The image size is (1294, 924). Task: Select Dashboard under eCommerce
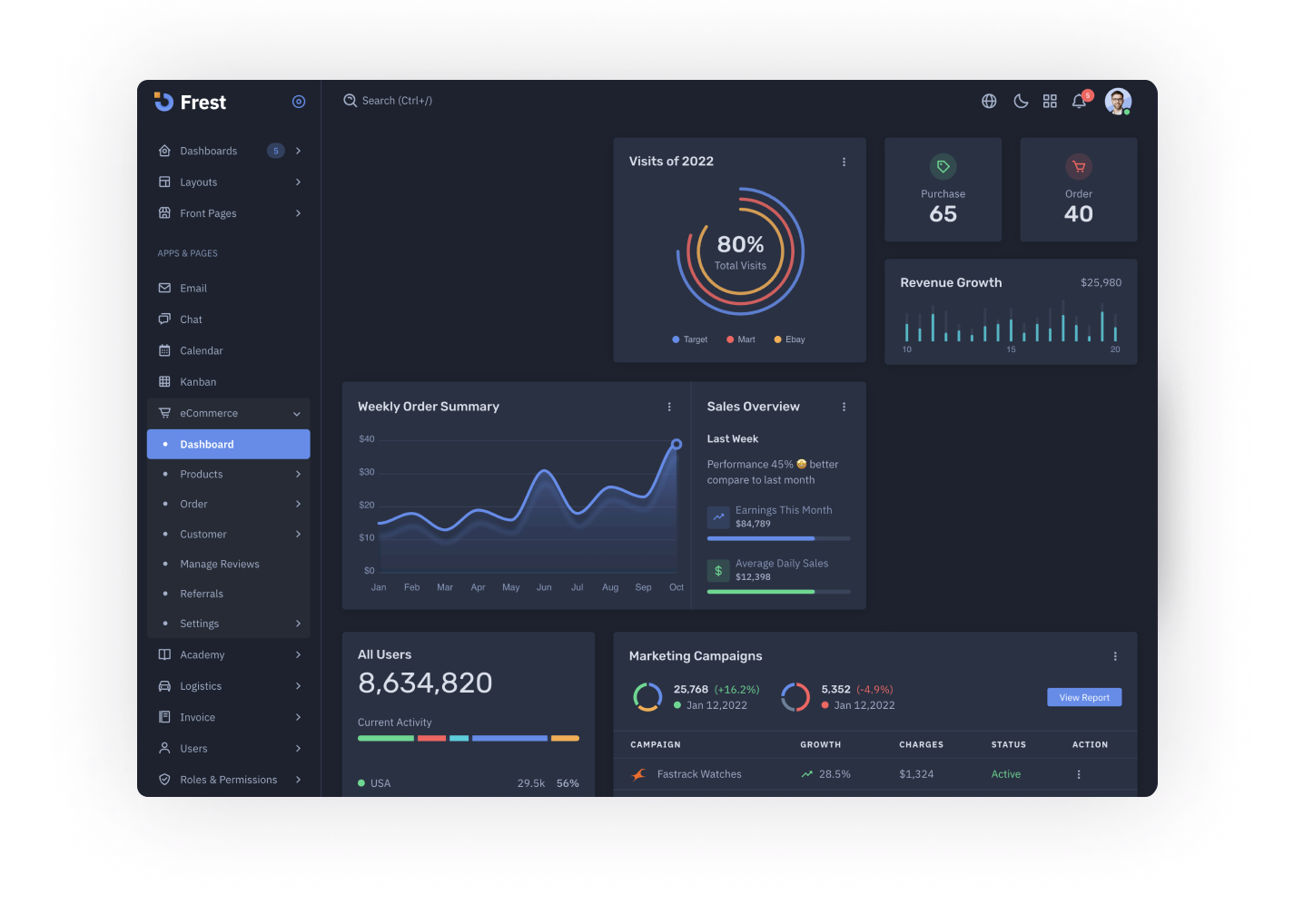(206, 444)
